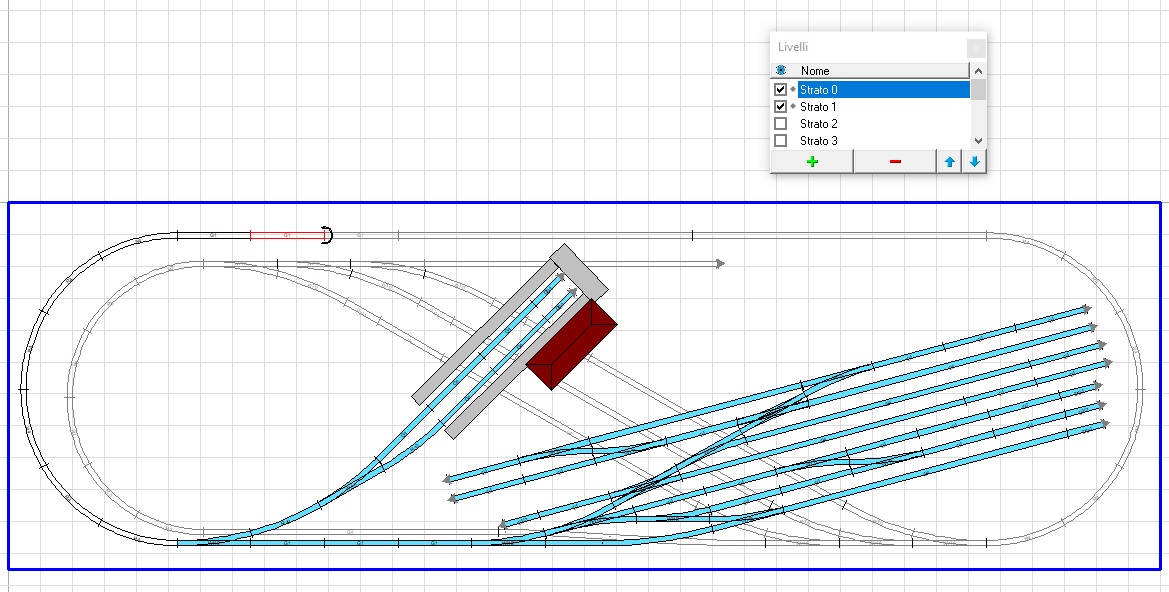The width and height of the screenshot is (1169, 592).
Task: Select the red highlighted track segment
Action: coord(286,236)
